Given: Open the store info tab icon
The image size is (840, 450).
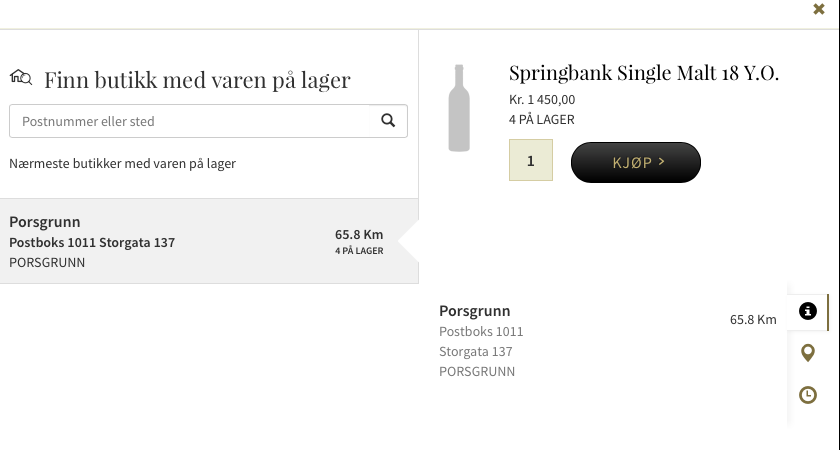Looking at the screenshot, I should click(808, 311).
